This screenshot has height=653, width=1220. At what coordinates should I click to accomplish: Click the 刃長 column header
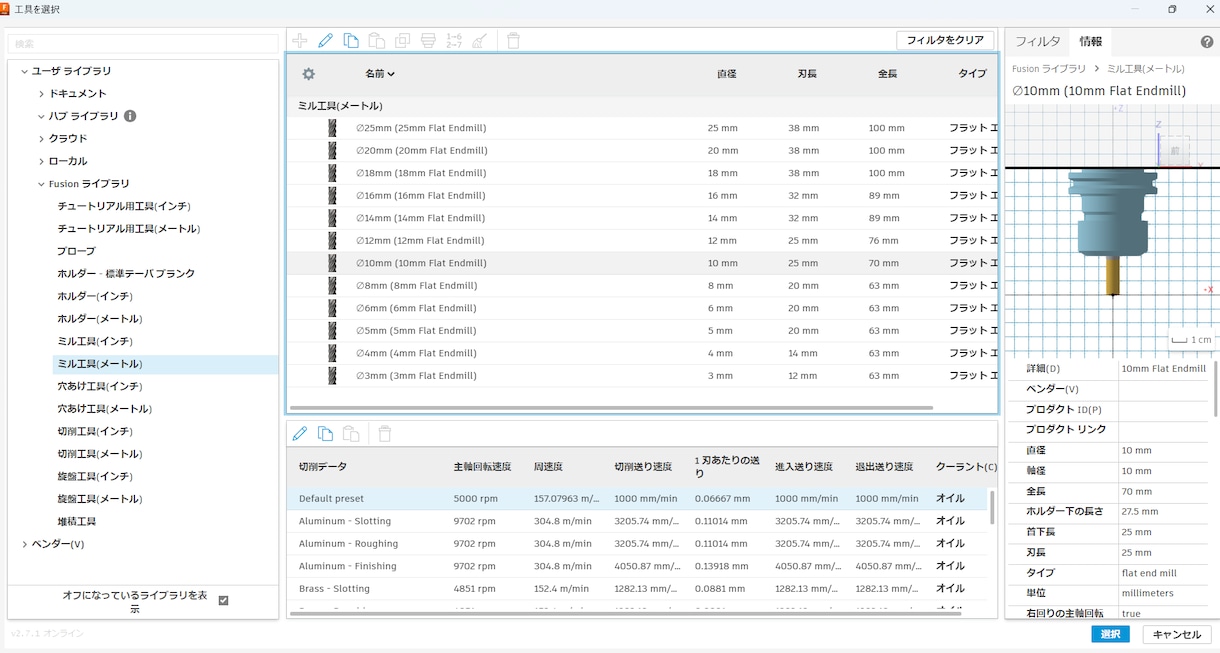pos(808,74)
